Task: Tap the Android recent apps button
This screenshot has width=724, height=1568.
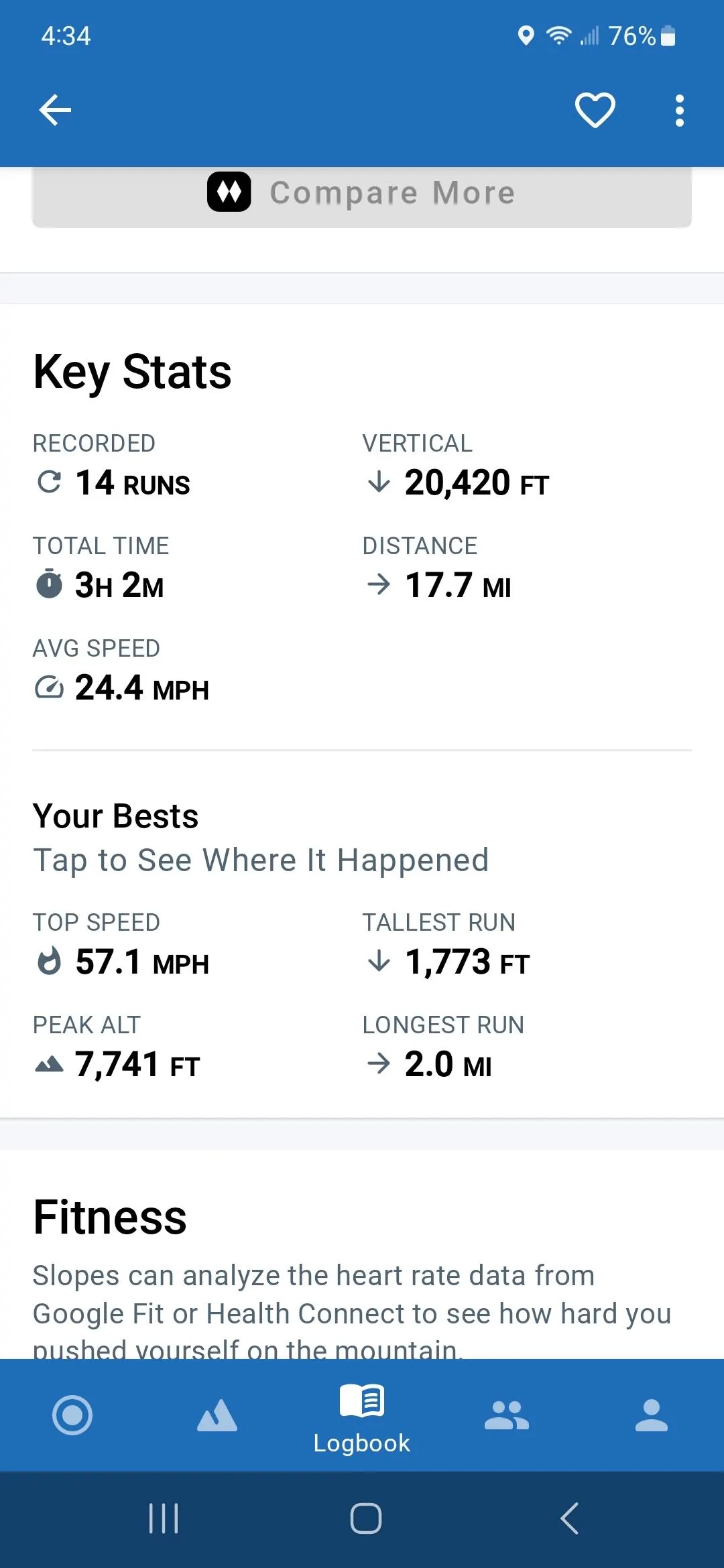Action: coord(164,1518)
